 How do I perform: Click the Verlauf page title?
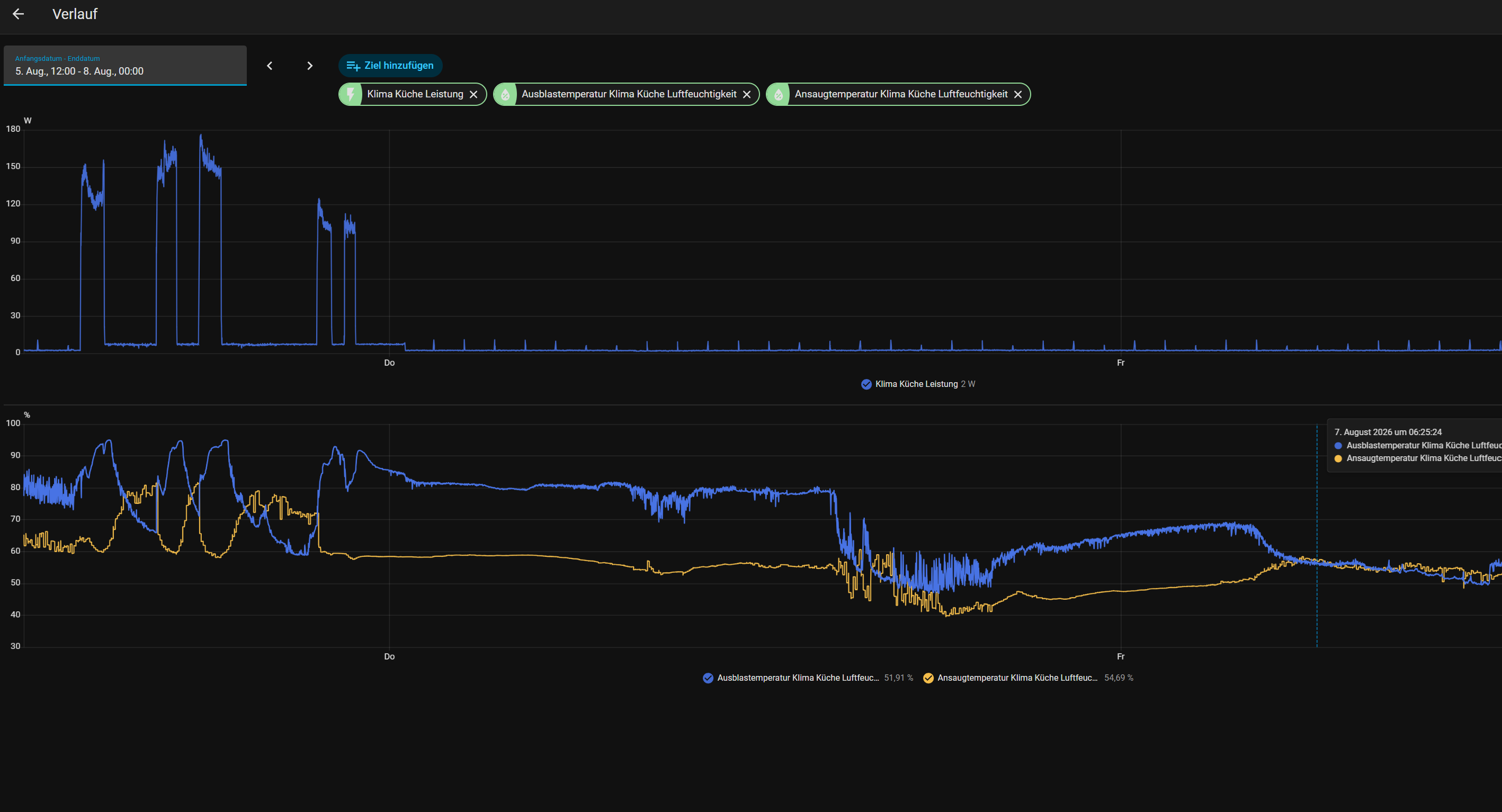75,14
